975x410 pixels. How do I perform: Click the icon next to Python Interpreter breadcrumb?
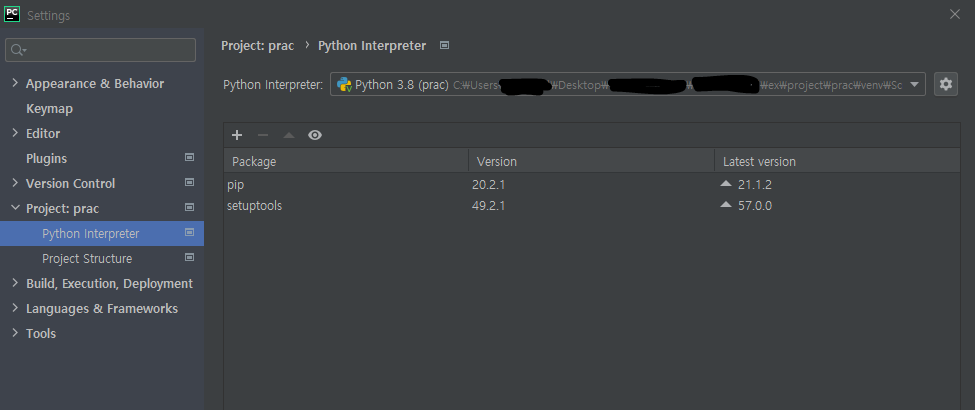tap(445, 46)
